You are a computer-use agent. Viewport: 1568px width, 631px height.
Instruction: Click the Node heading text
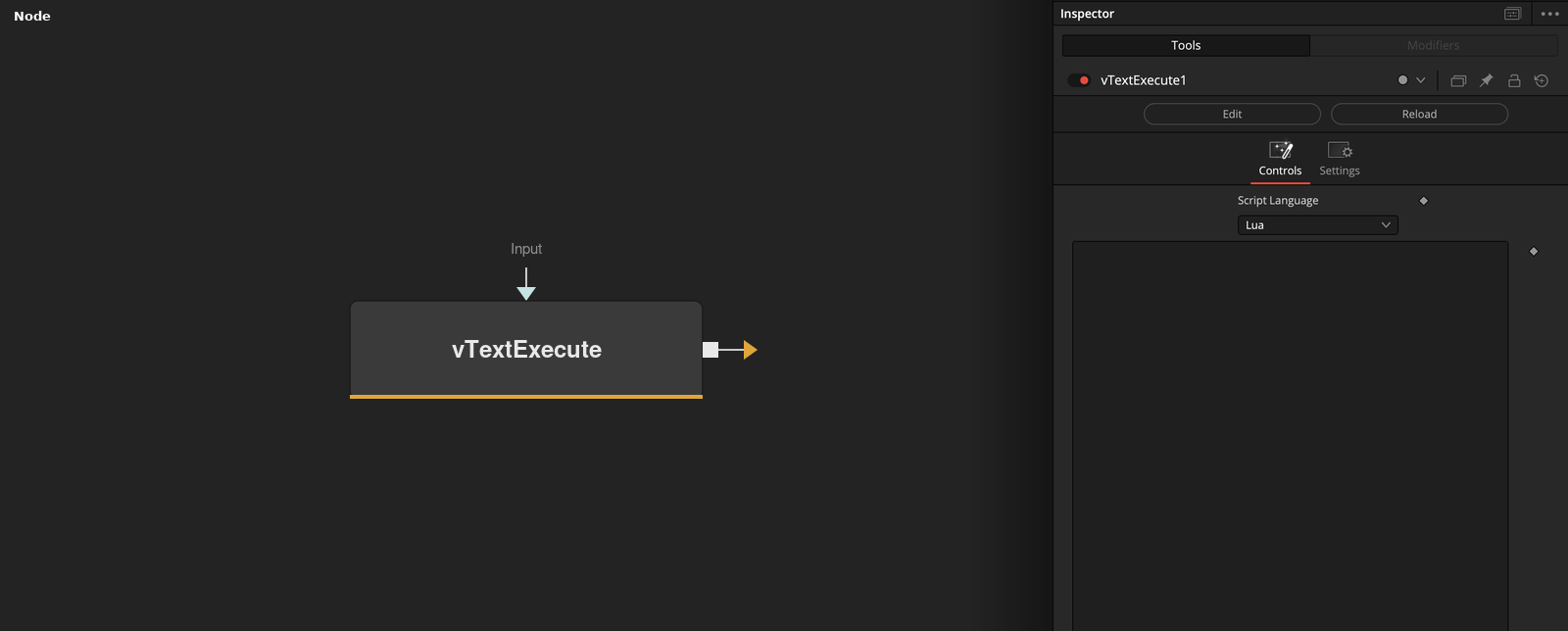coord(32,16)
